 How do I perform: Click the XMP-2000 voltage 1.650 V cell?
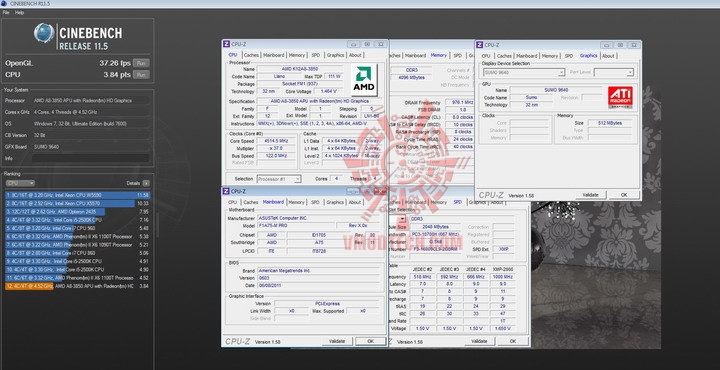(503, 329)
